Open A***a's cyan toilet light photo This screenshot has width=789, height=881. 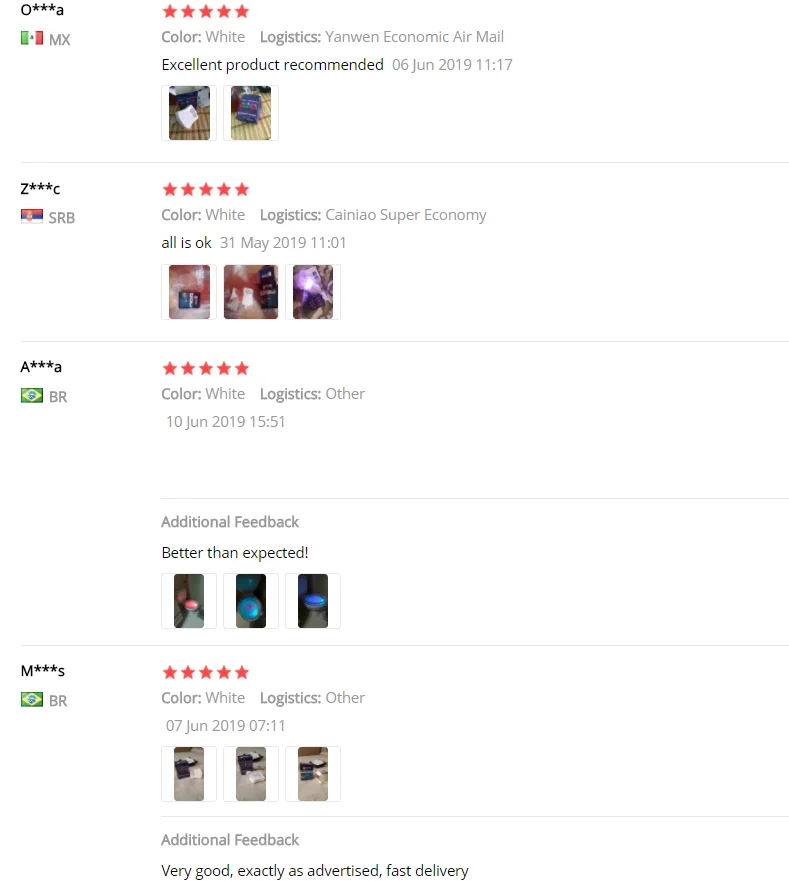251,601
